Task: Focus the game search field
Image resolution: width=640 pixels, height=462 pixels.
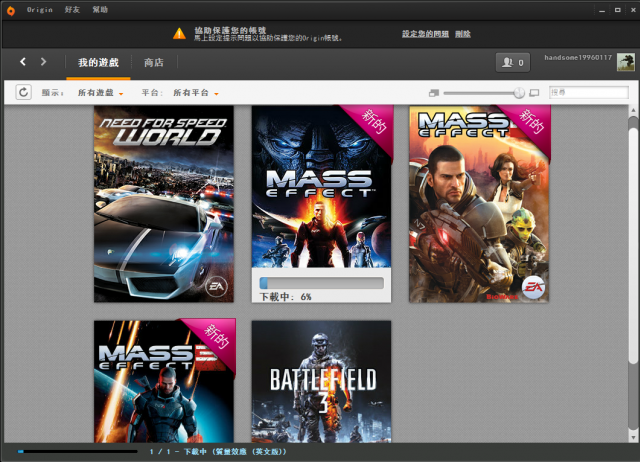Action: pyautogui.click(x=589, y=93)
